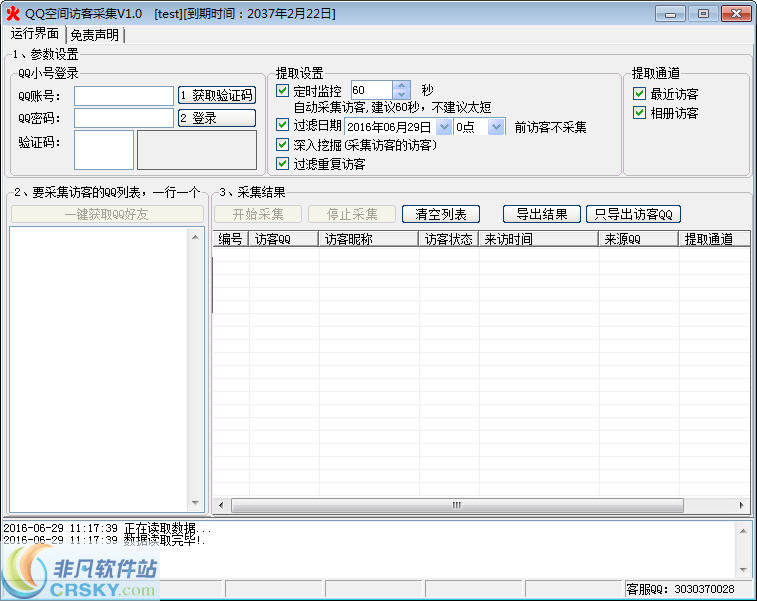The image size is (757, 601).
Task: Close the QQ空间访客采集 window
Action: pos(736,14)
